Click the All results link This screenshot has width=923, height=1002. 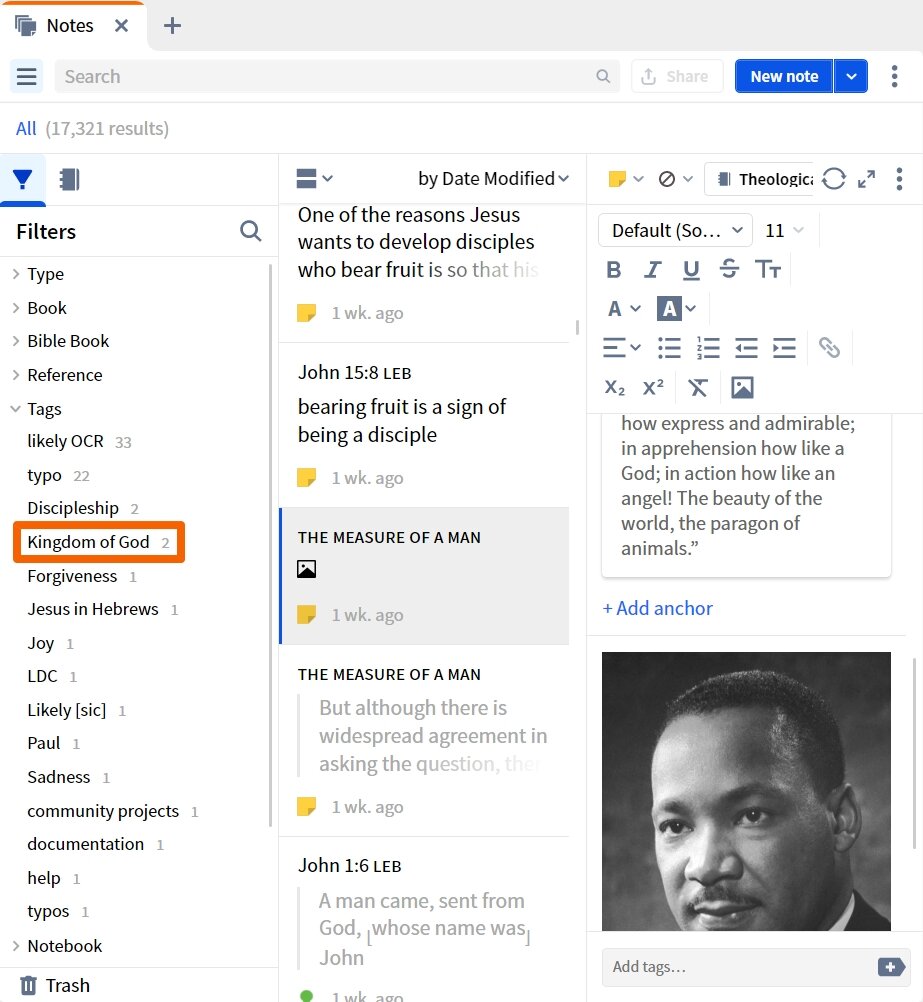[x=26, y=128]
